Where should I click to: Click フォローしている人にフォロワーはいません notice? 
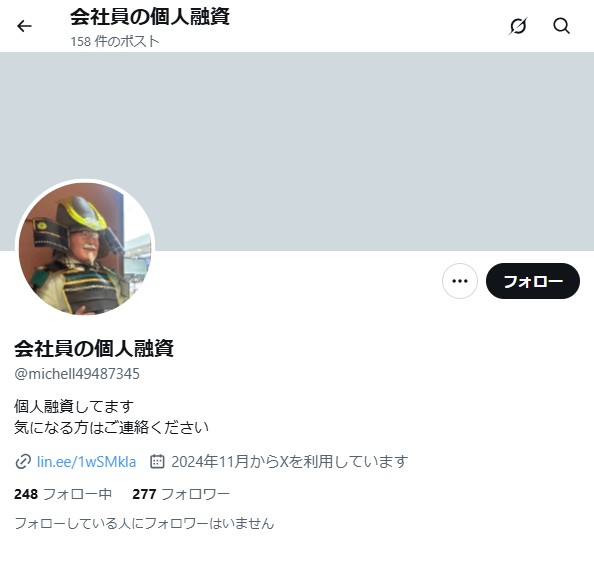[144, 523]
